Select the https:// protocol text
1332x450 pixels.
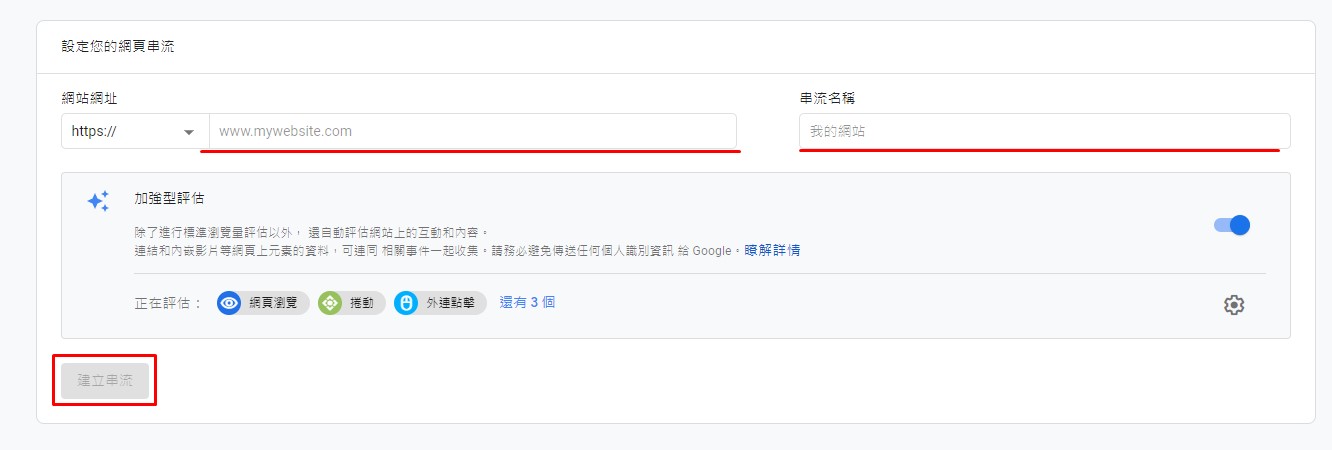(x=96, y=131)
